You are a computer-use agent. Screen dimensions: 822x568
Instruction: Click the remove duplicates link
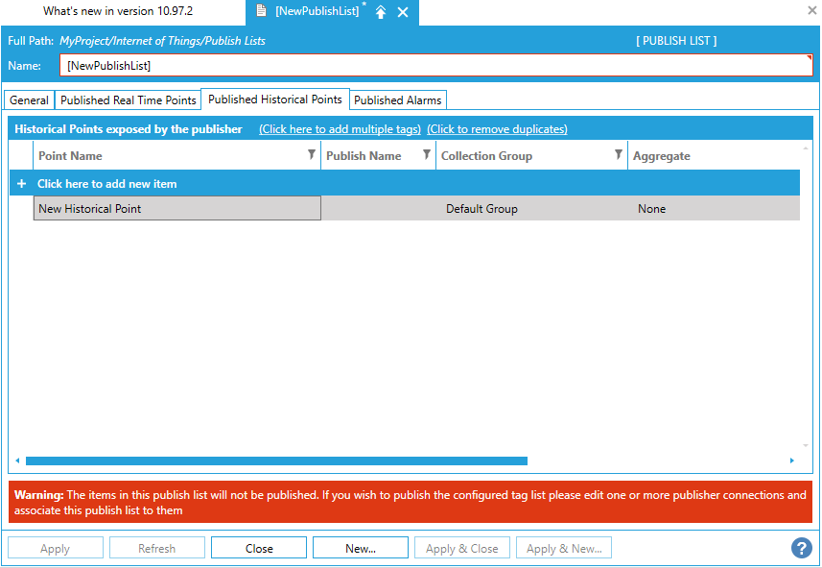pyautogui.click(x=497, y=129)
